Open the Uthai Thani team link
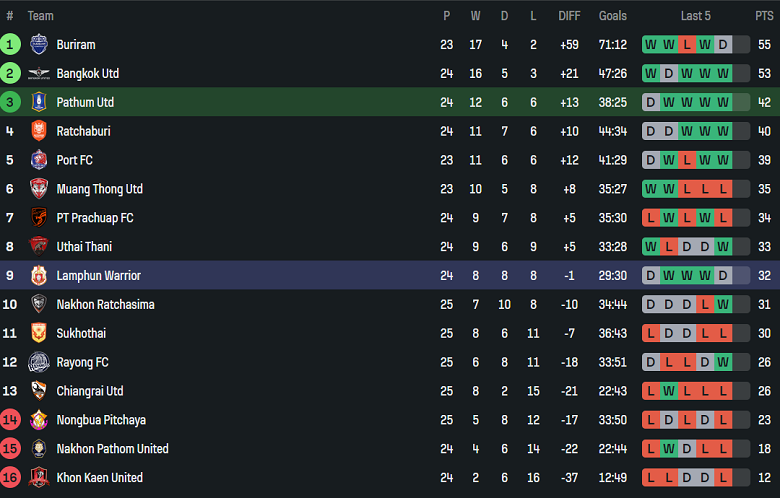This screenshot has height=498, width=780. (84, 247)
